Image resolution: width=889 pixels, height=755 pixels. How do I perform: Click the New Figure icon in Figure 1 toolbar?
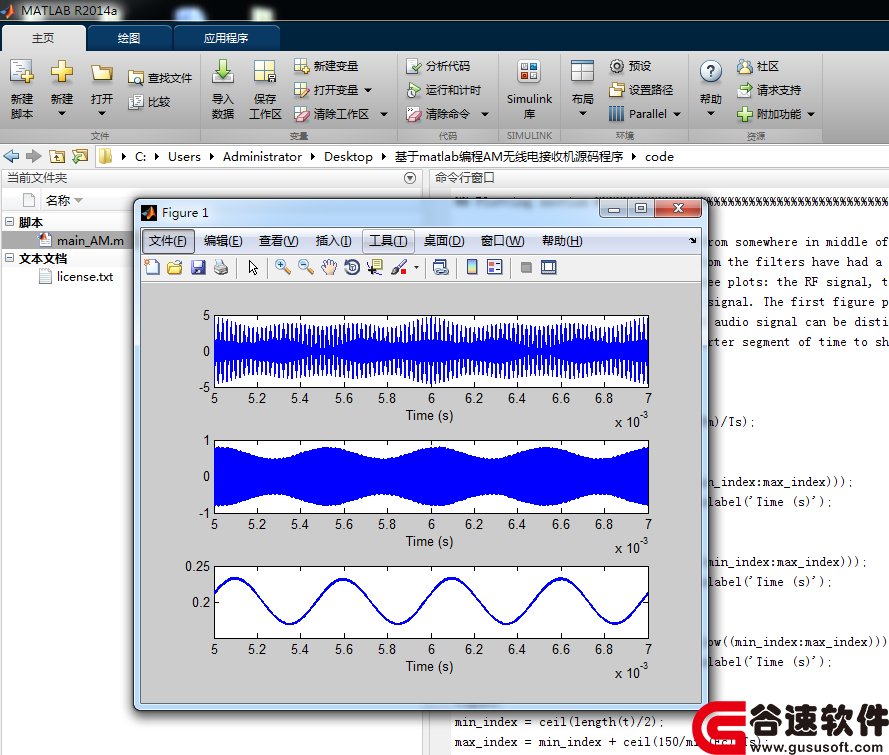coord(153,267)
